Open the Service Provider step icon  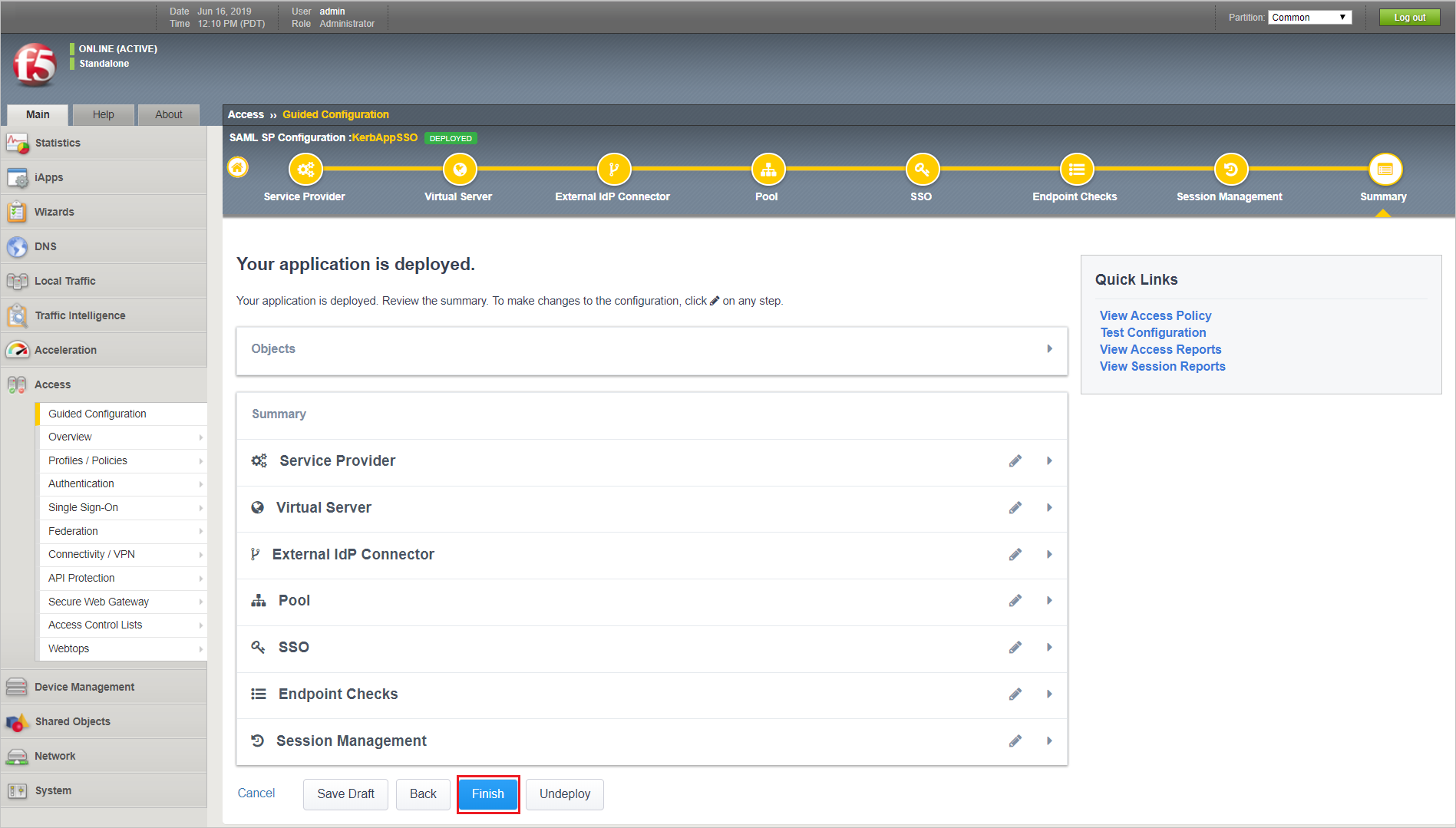click(305, 170)
